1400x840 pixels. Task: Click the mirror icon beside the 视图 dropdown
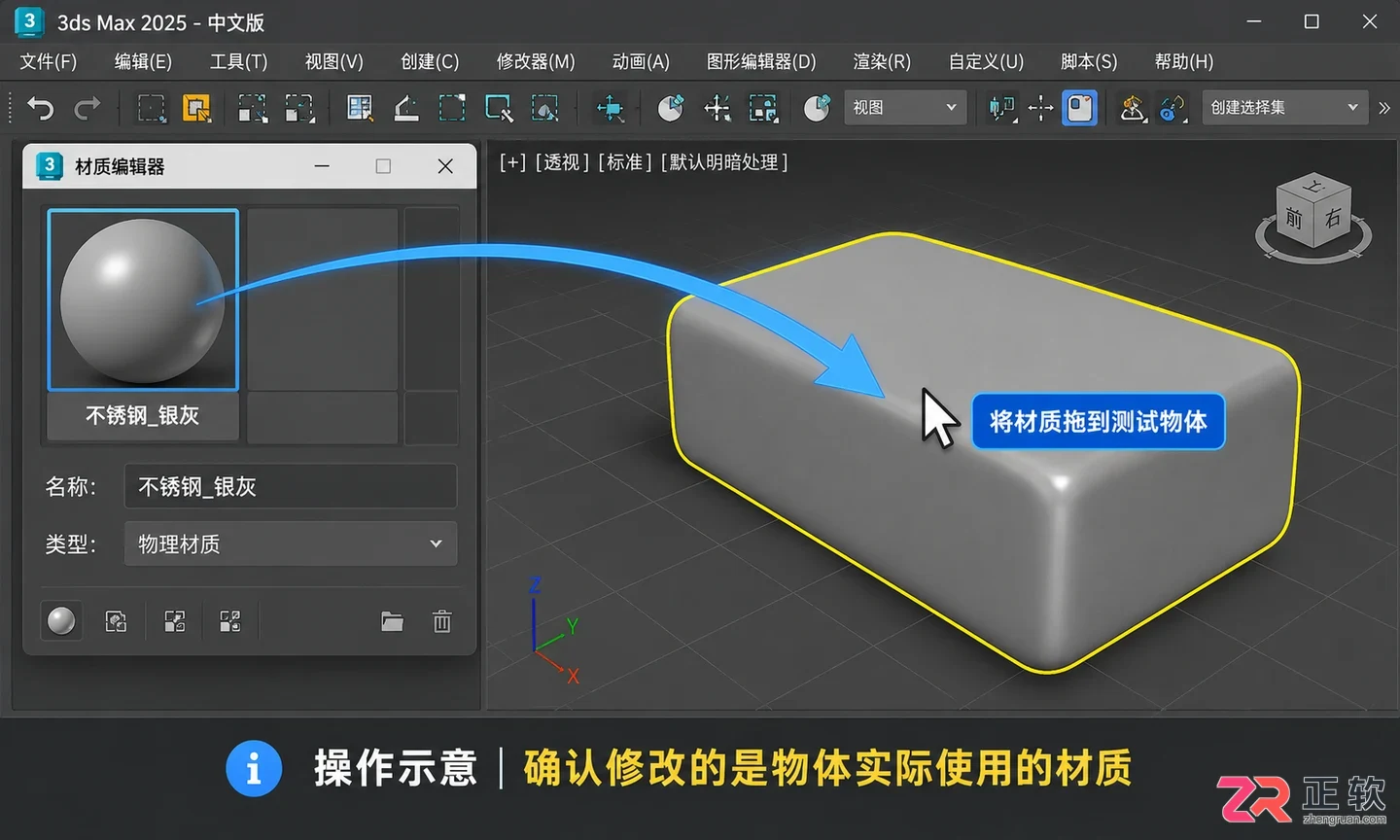click(1001, 108)
